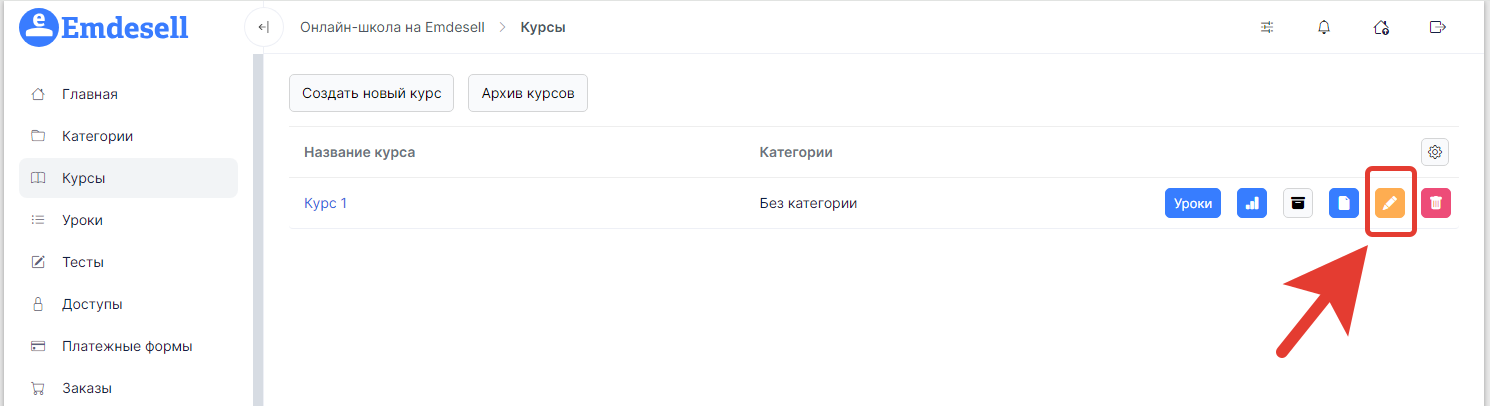Open statistics bar chart icon for Курс 1
The image size is (1490, 406).
(x=1252, y=203)
